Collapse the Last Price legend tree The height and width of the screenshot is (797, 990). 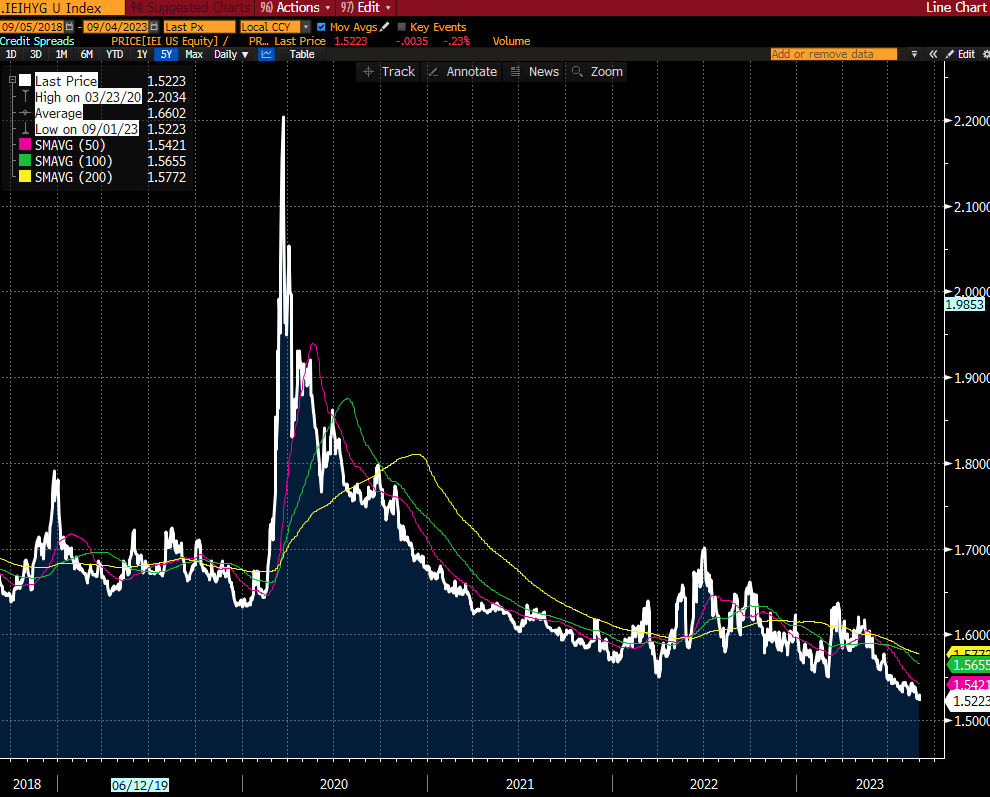coord(11,81)
